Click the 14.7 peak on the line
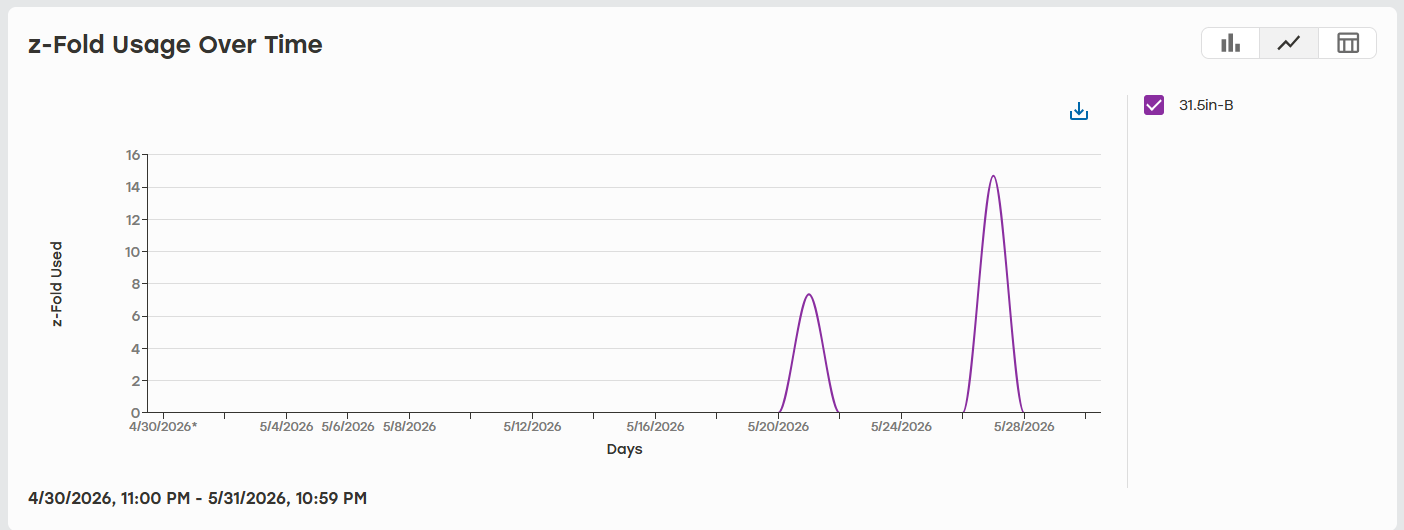Image resolution: width=1404 pixels, height=530 pixels. tap(993, 176)
